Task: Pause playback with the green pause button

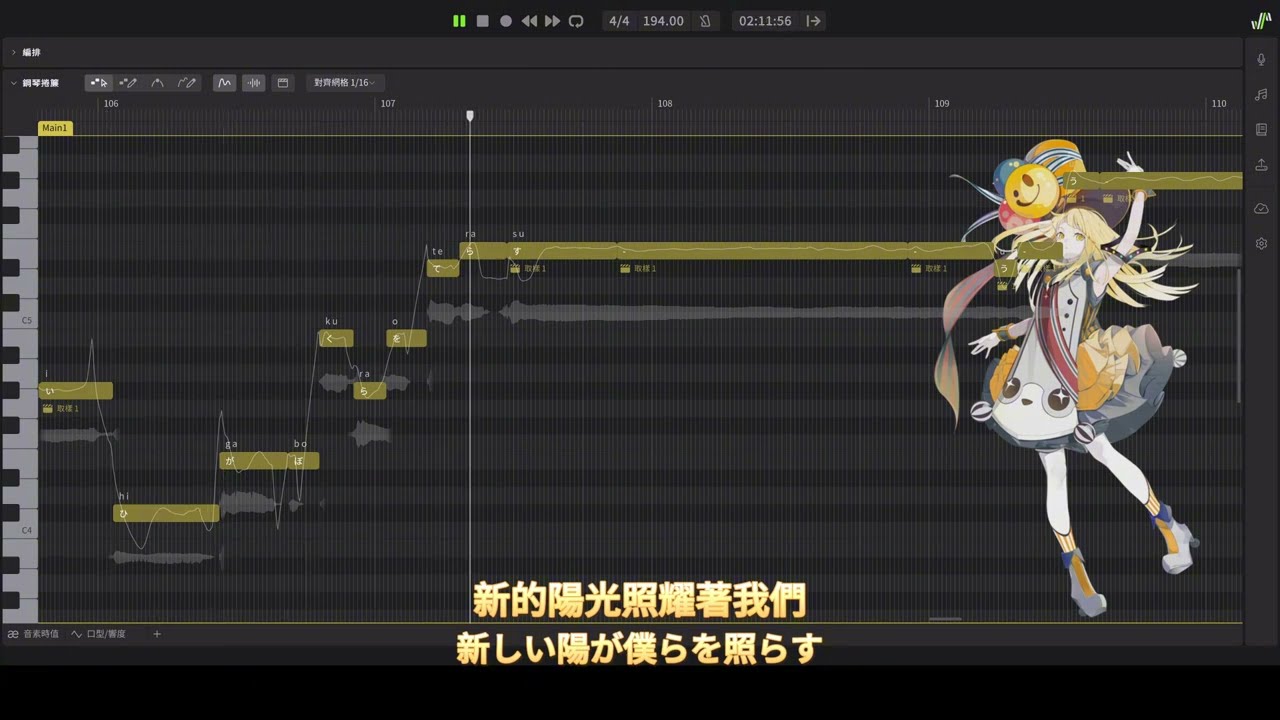Action: pos(459,21)
